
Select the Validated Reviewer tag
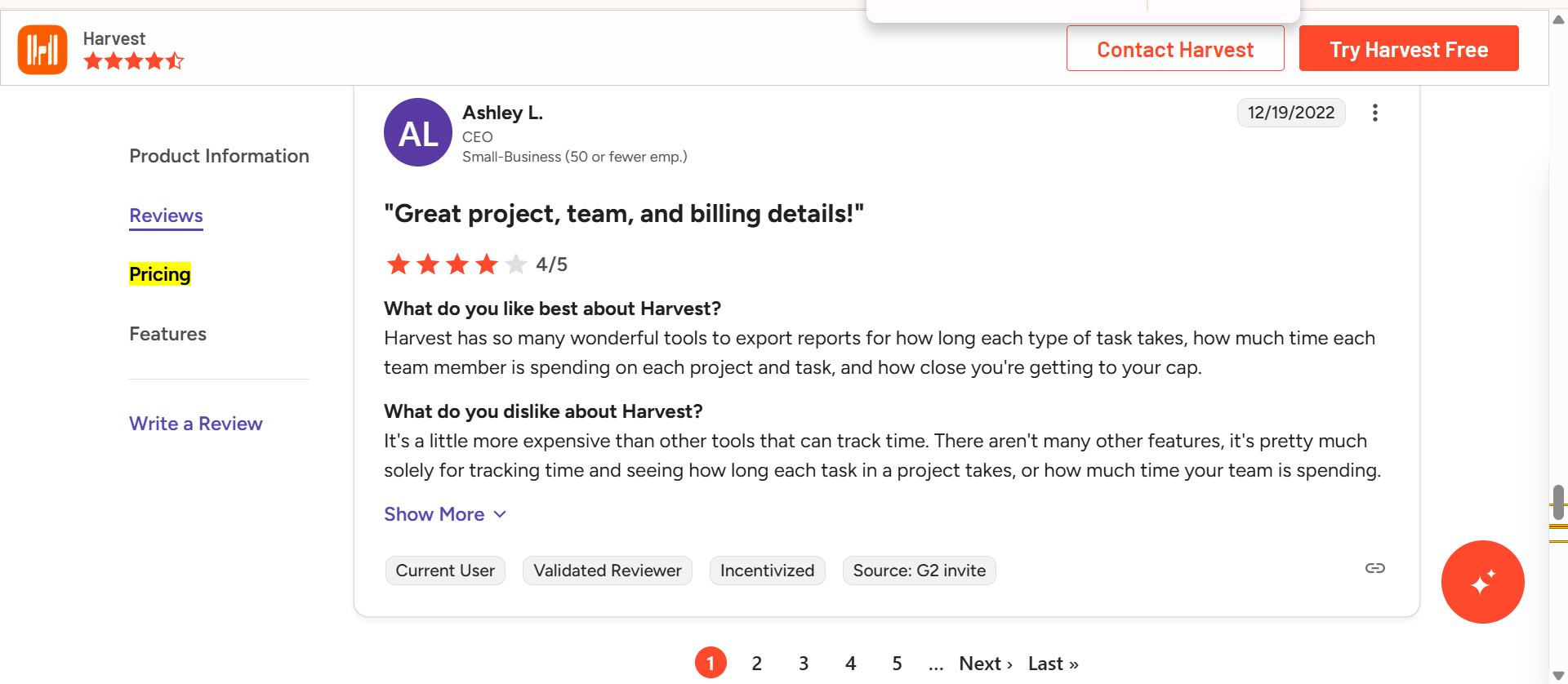click(x=608, y=571)
